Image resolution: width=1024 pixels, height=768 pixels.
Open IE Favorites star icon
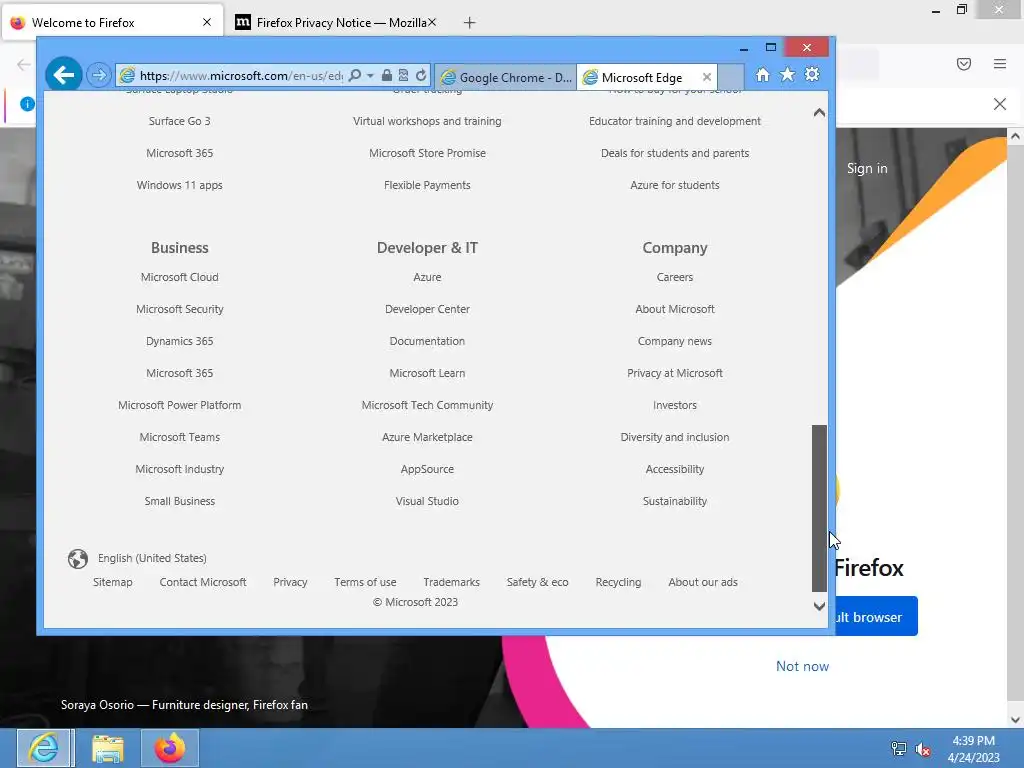[788, 74]
